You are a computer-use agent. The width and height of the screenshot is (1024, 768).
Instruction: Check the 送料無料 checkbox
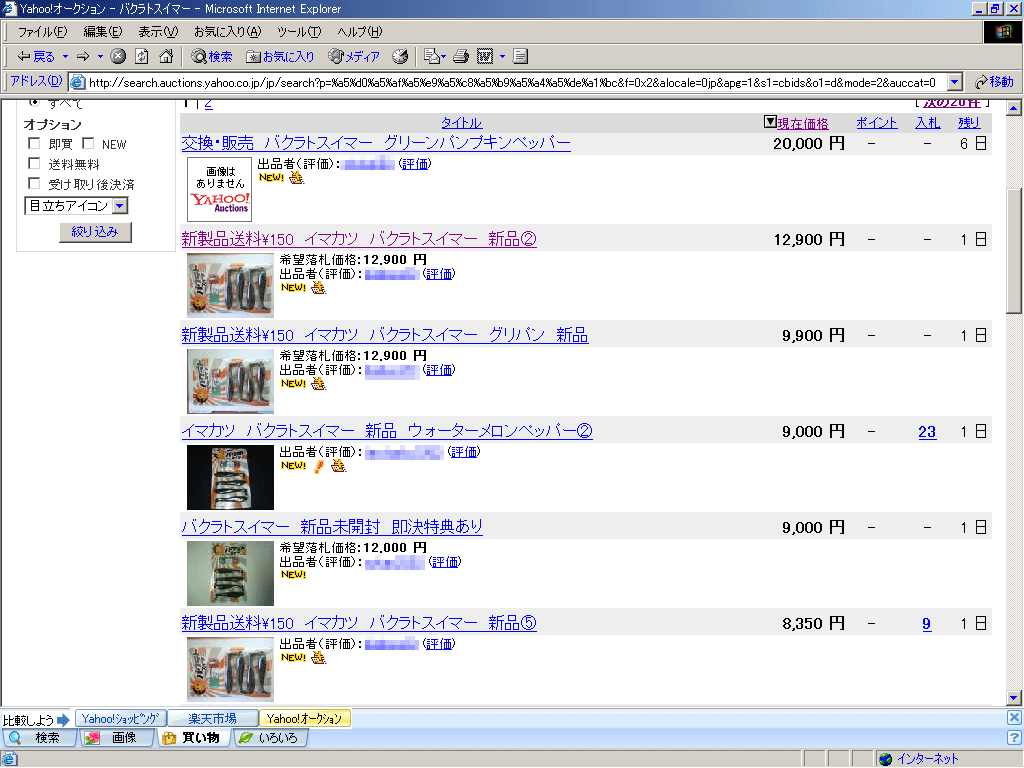[x=35, y=163]
